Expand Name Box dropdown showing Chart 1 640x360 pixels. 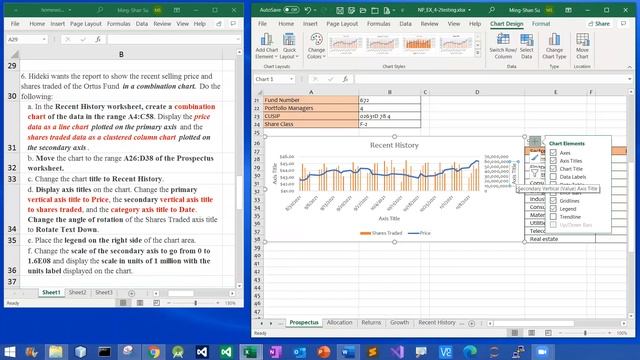pos(291,79)
